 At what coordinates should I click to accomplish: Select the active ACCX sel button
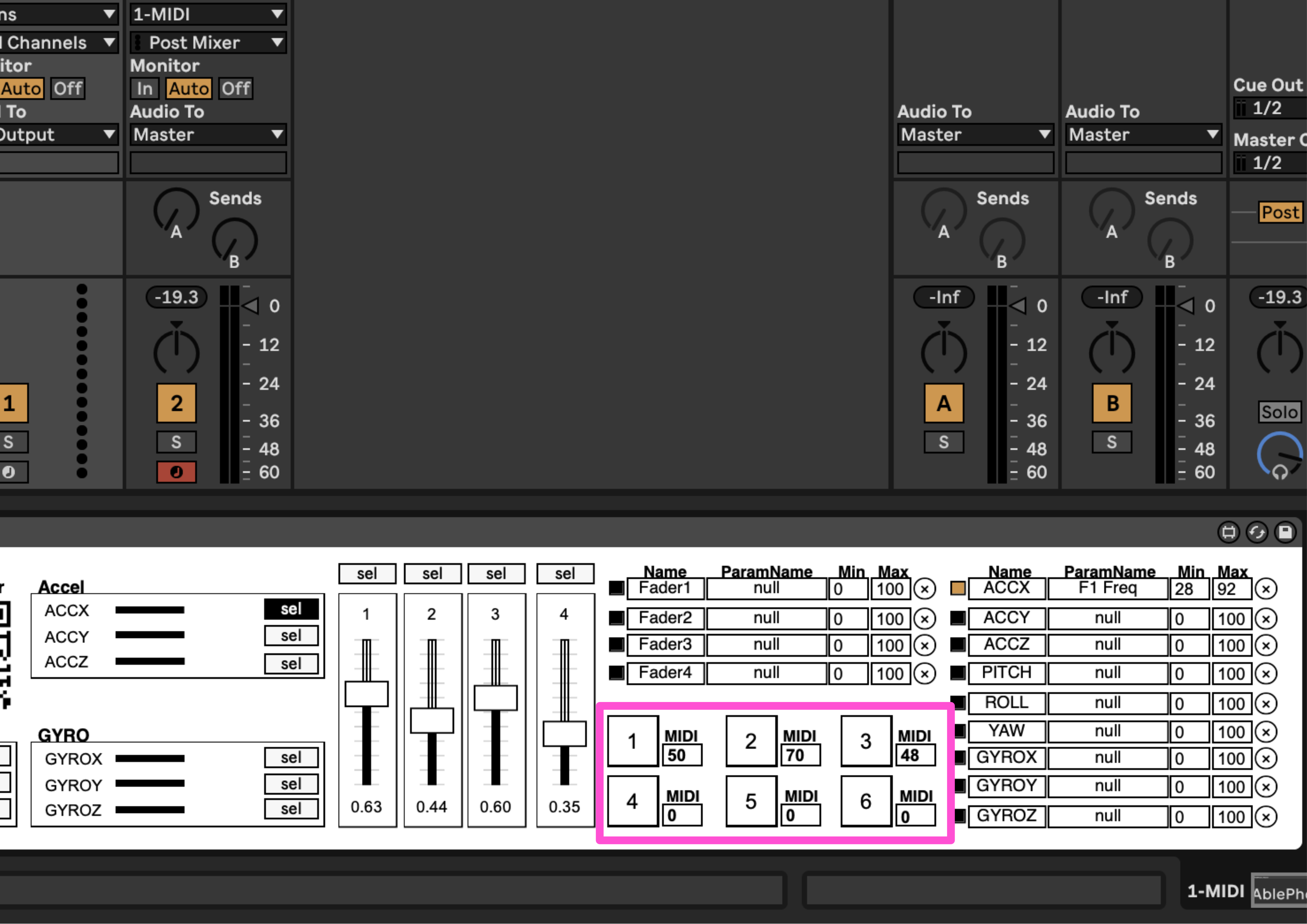click(291, 609)
